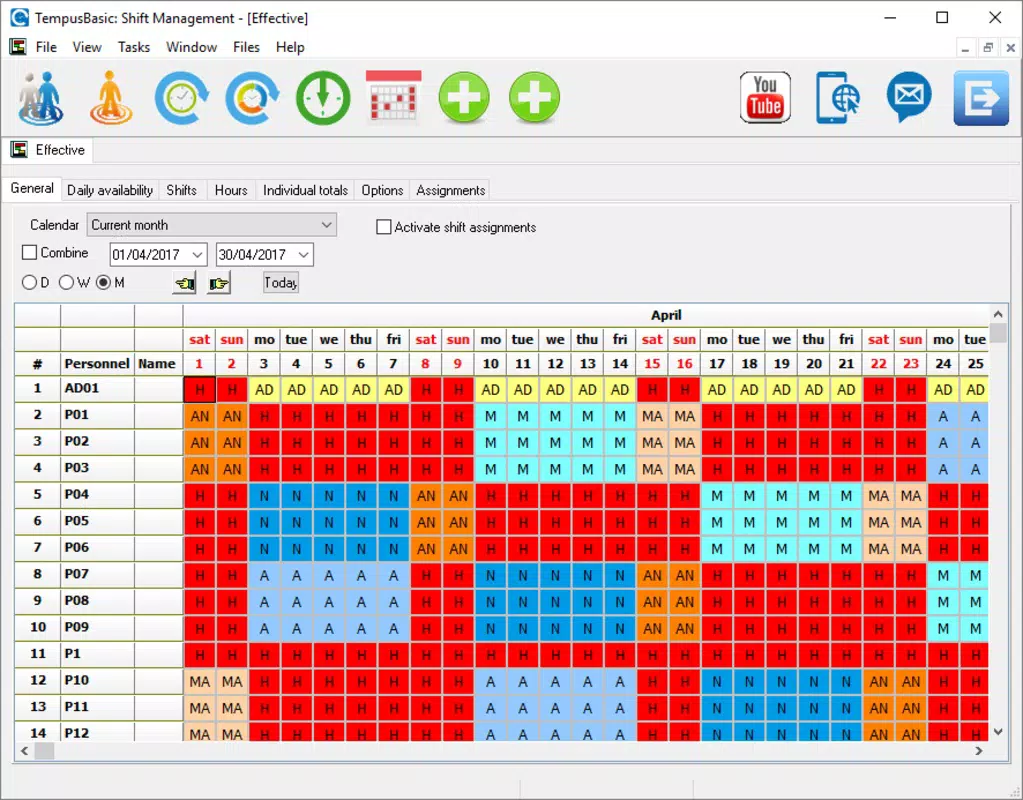The height and width of the screenshot is (800, 1023).
Task: Open the Help menu
Action: pos(290,47)
